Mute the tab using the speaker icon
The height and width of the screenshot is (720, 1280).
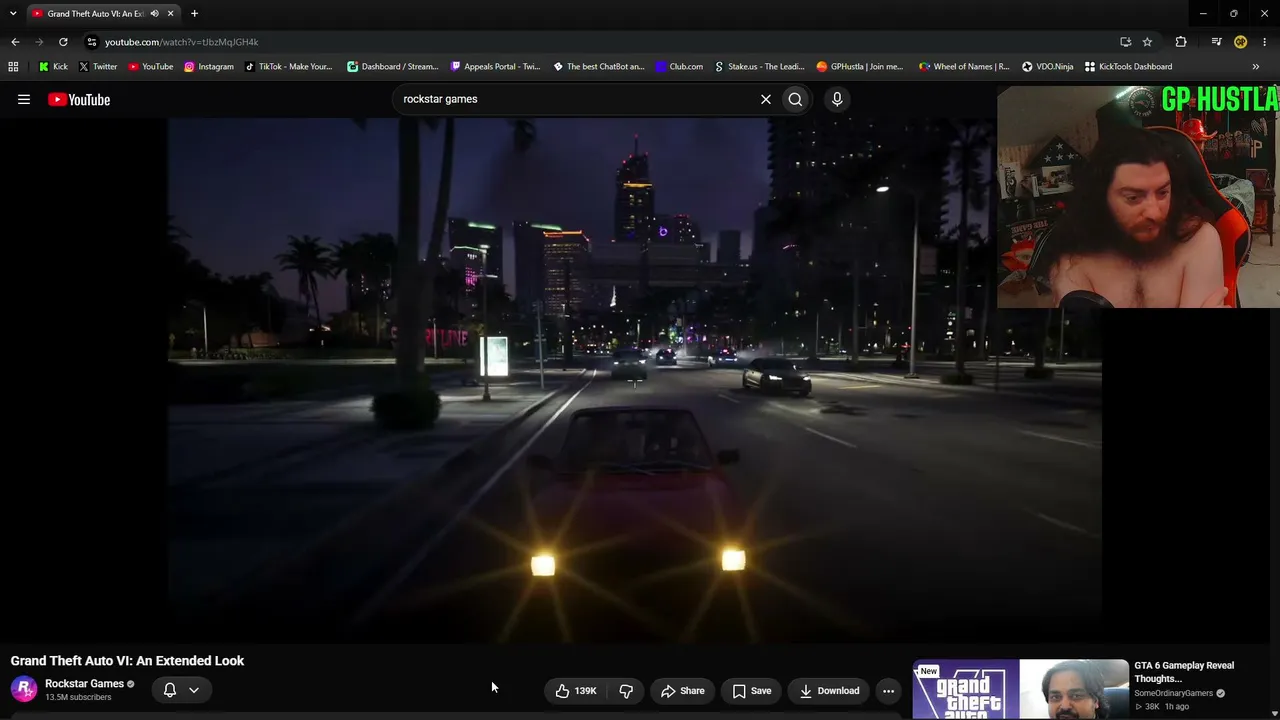154,14
